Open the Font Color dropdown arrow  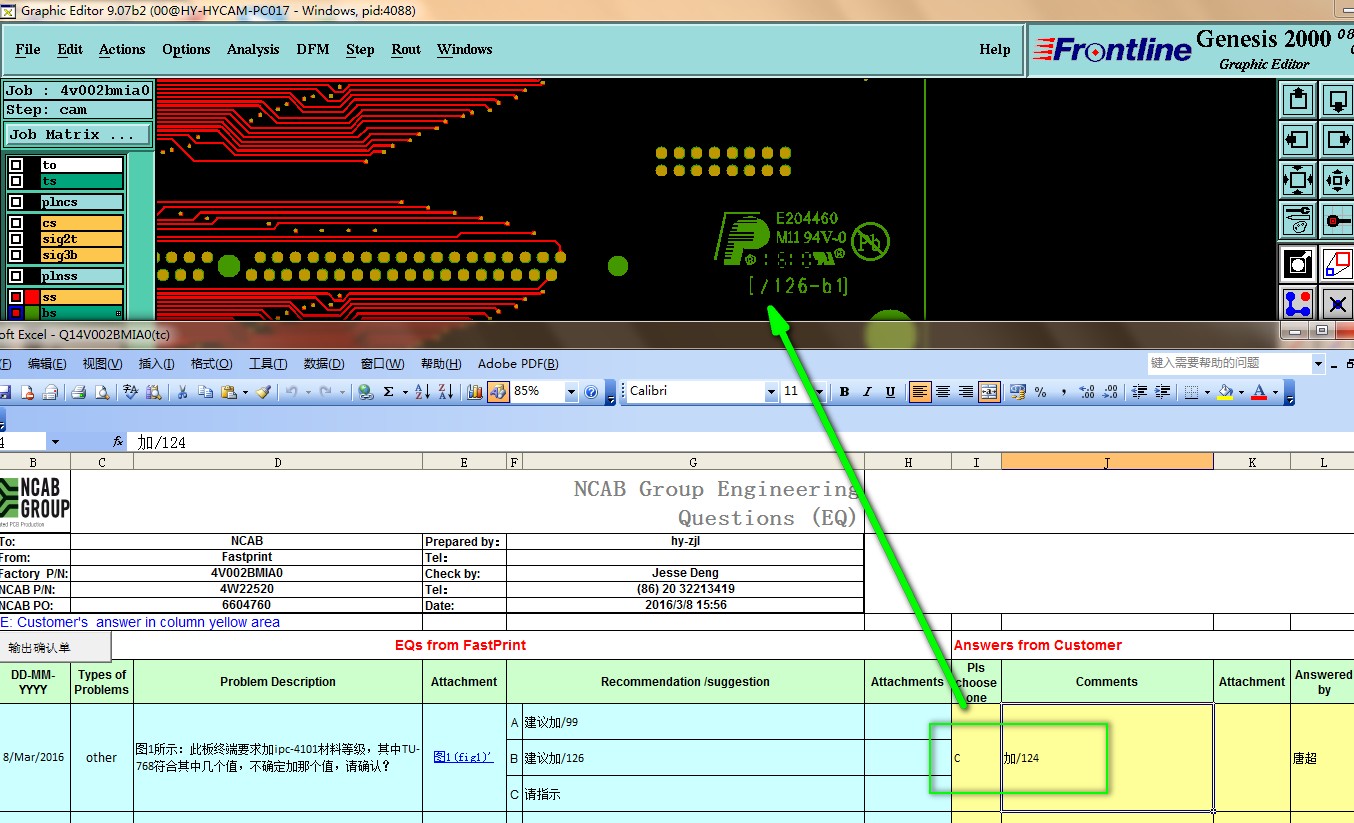click(1275, 392)
